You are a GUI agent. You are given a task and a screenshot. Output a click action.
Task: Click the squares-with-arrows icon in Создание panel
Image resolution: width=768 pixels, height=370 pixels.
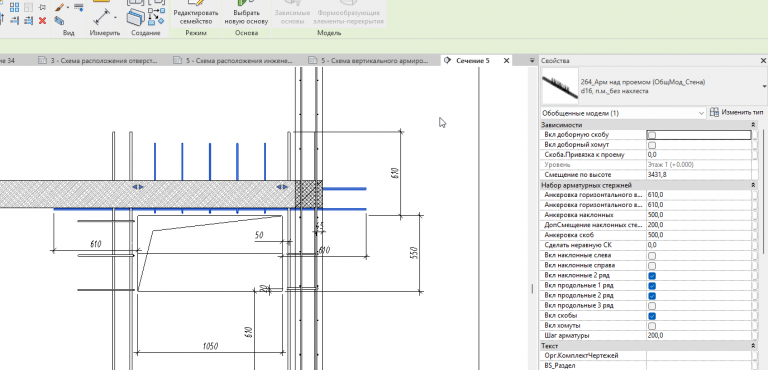(156, 17)
